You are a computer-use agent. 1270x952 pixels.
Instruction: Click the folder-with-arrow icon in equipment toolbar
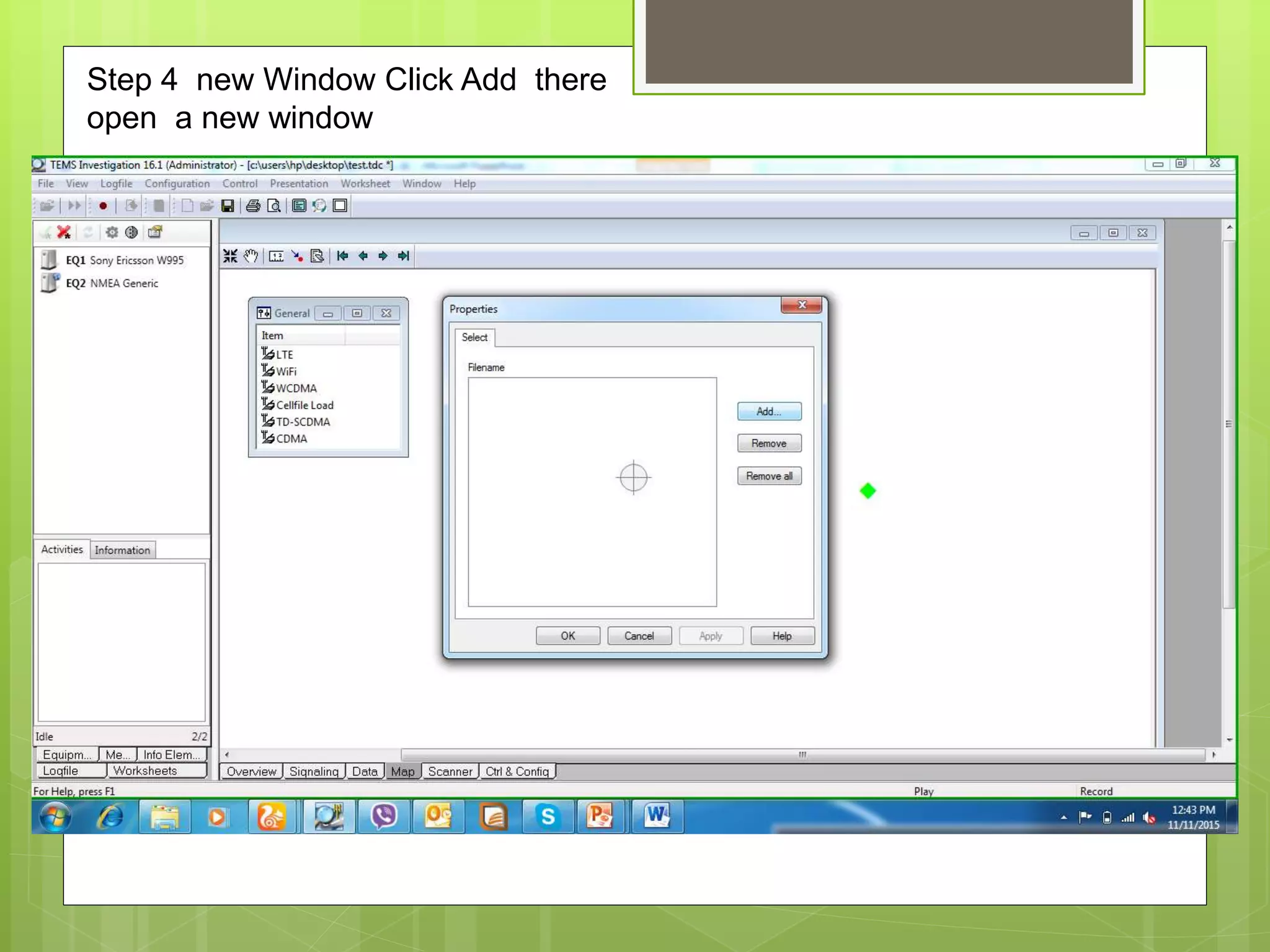(x=155, y=232)
